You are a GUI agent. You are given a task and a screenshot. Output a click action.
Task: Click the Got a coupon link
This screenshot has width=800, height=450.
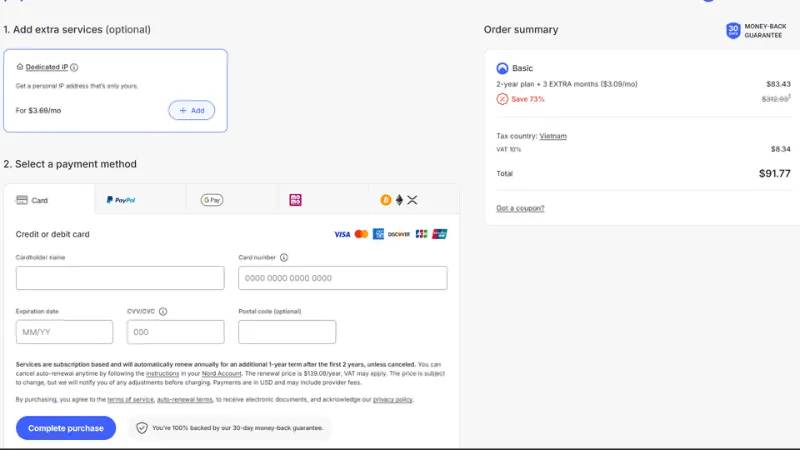(x=520, y=208)
